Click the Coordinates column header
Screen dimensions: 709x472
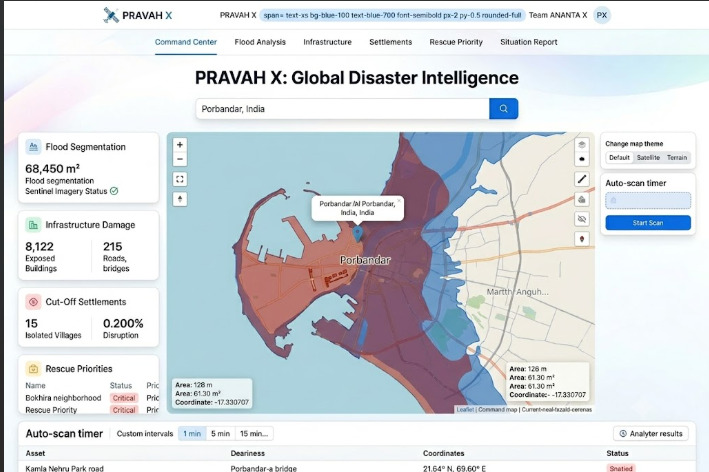click(444, 453)
